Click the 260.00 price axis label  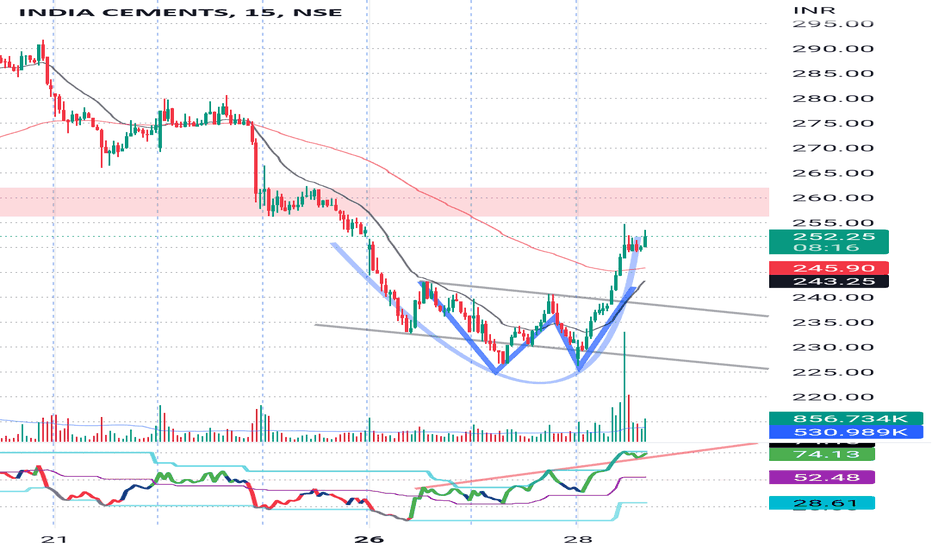tap(833, 198)
